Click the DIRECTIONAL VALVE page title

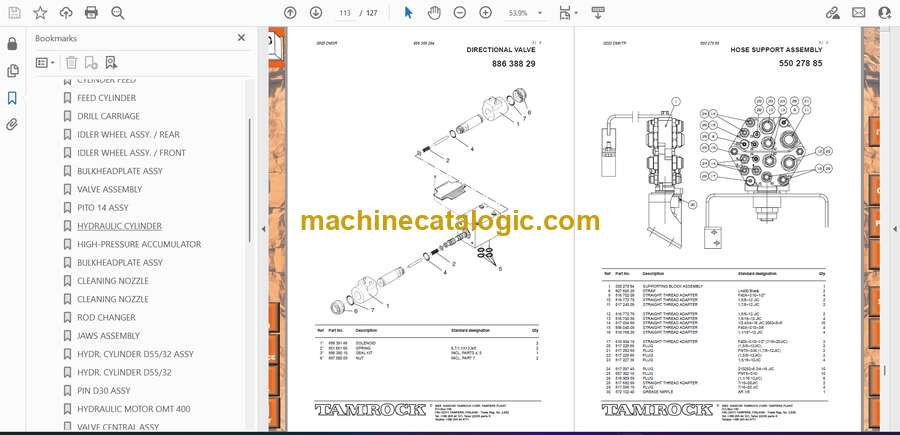[x=501, y=51]
